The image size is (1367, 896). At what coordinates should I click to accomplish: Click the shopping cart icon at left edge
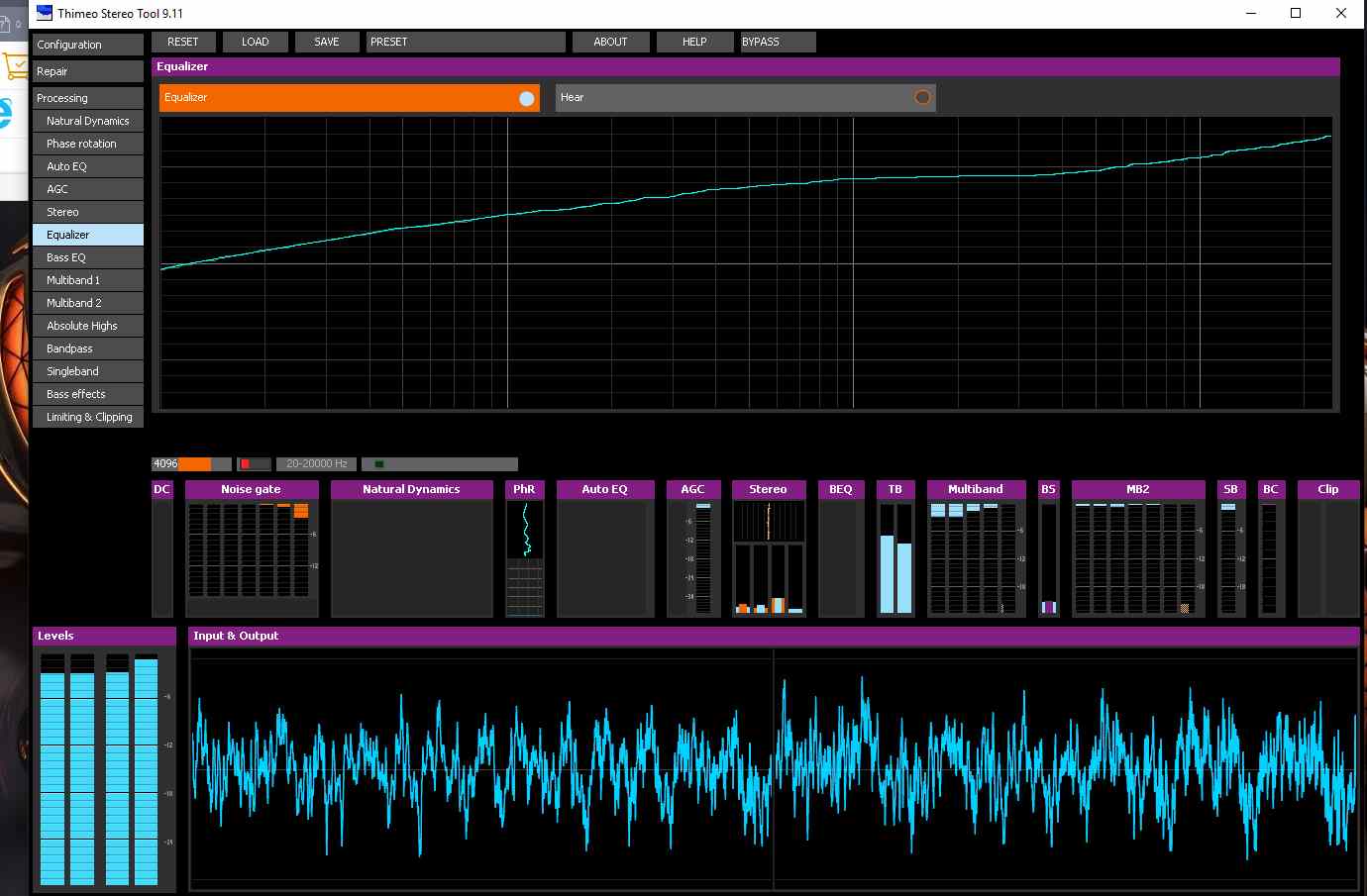point(16,65)
